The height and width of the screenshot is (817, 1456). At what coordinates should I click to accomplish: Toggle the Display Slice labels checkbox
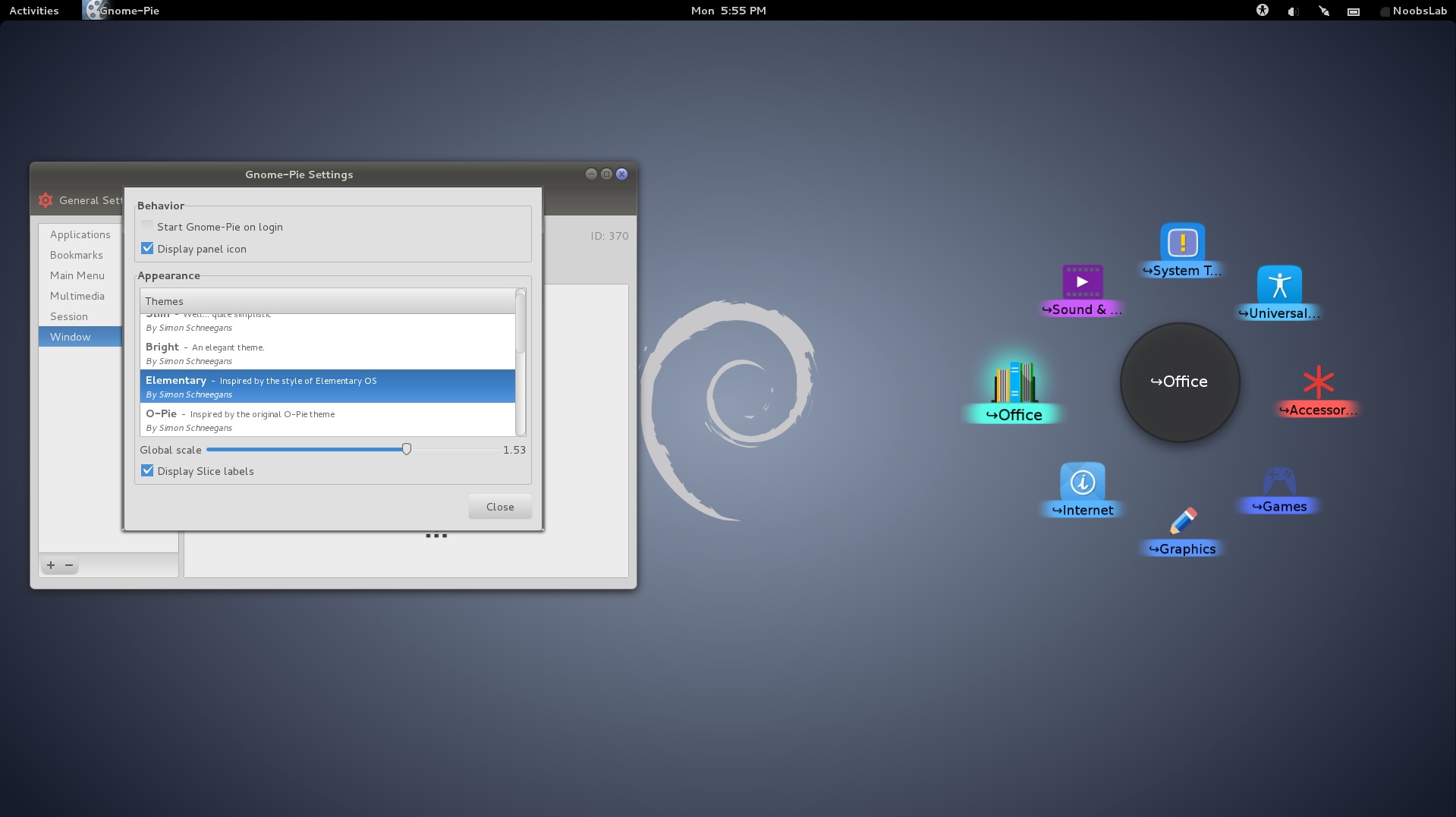click(147, 470)
